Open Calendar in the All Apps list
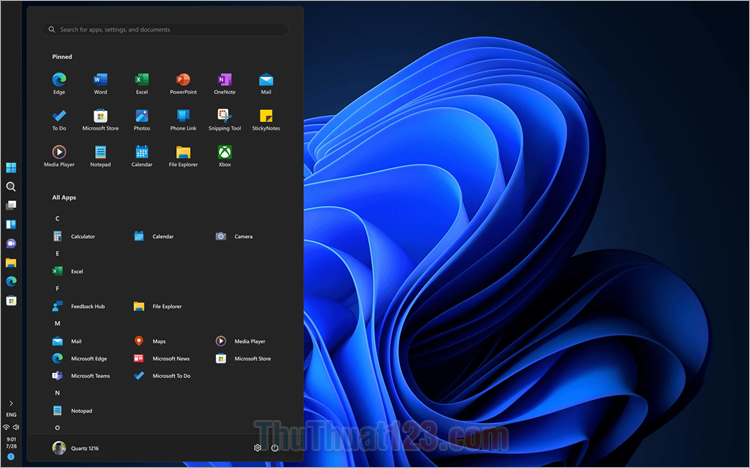Viewport: 750px width, 468px height. (154, 236)
